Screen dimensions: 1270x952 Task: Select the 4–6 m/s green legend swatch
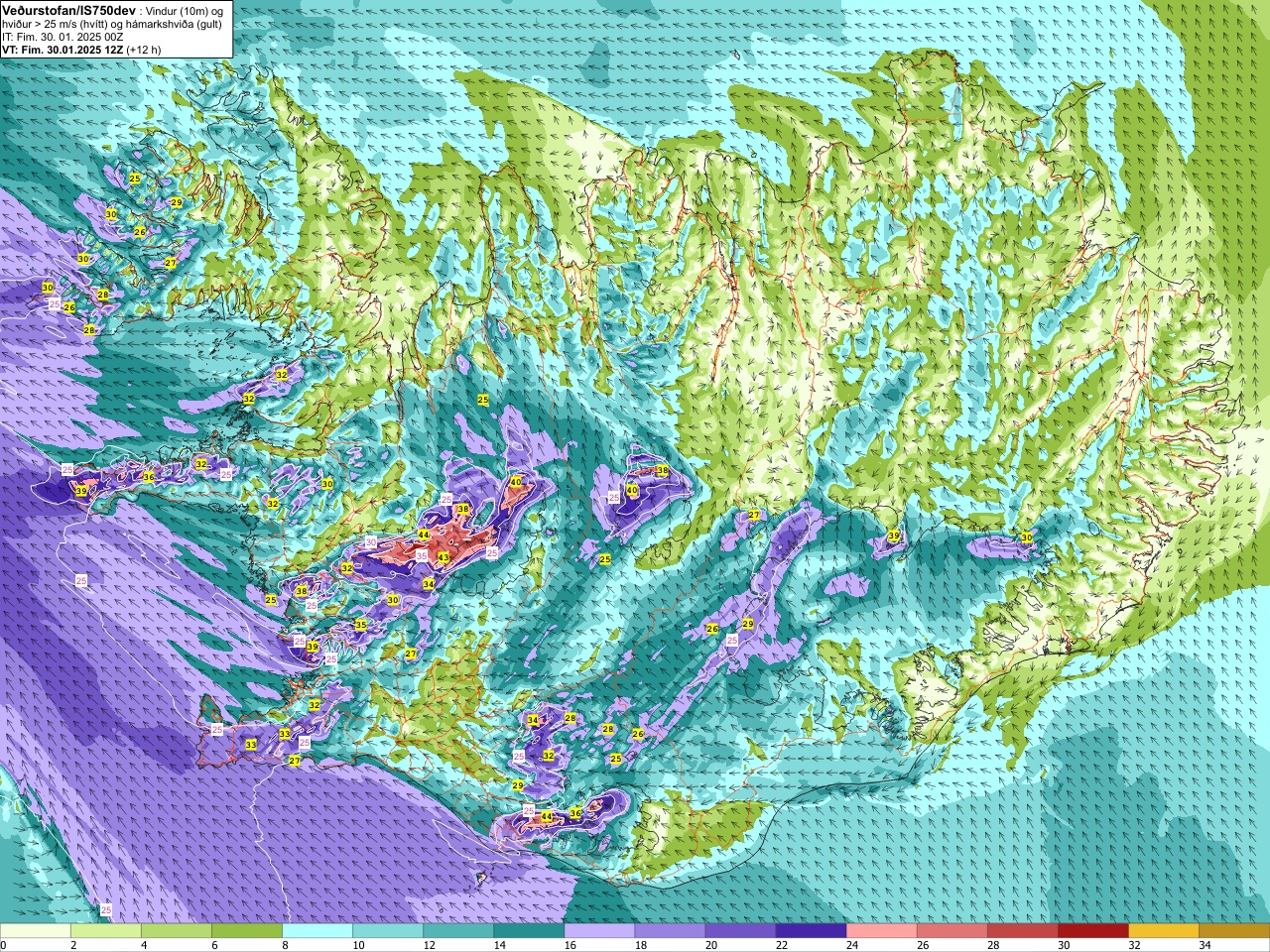coord(177,931)
